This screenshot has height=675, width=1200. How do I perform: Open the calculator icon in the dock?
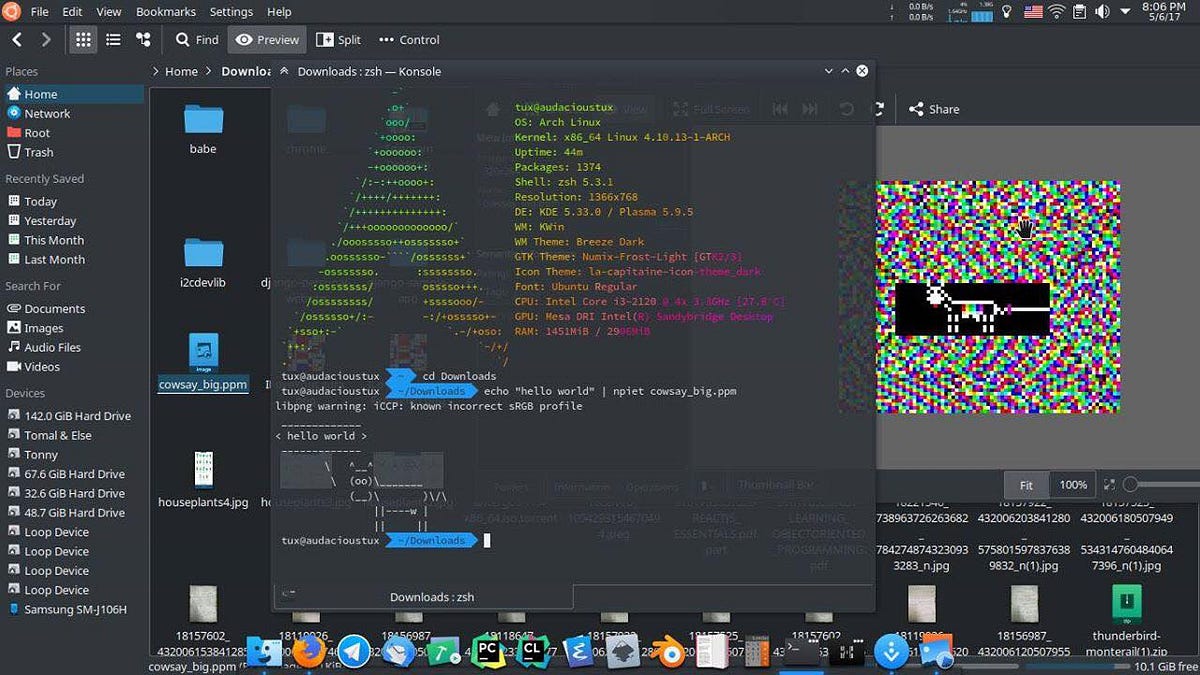(757, 652)
